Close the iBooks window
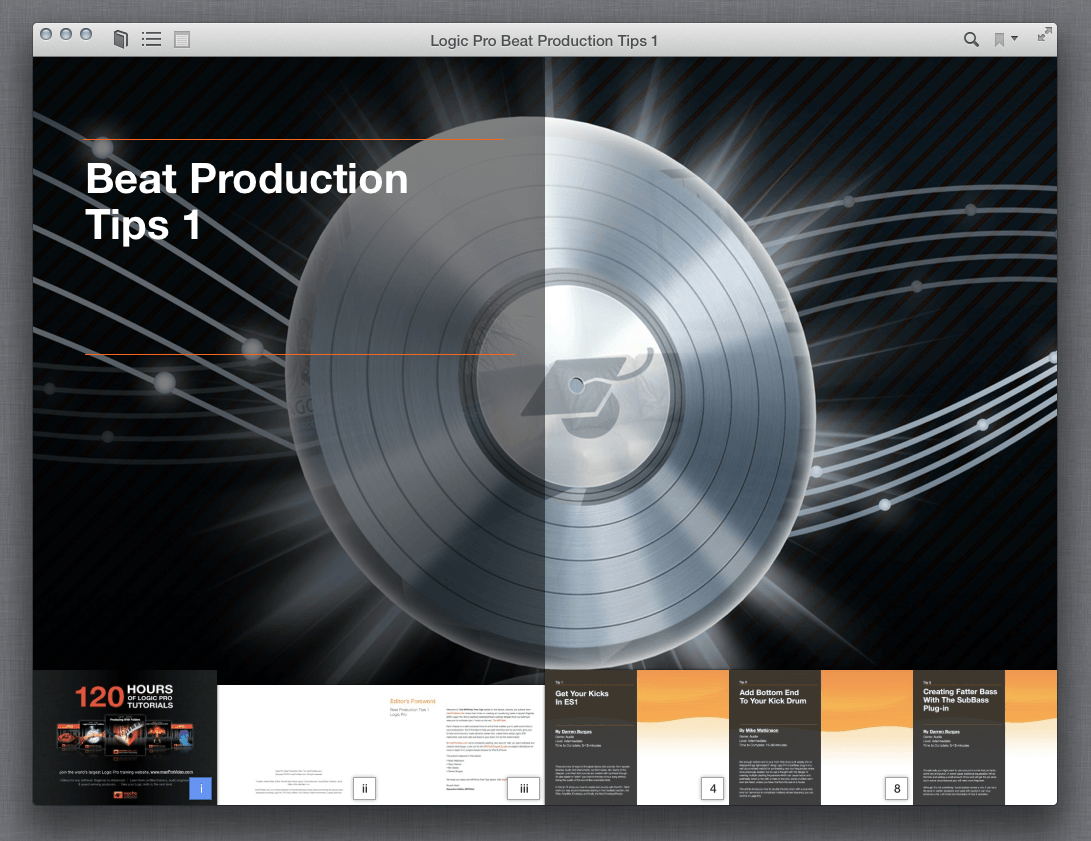Screen dimensions: 1091x841 46,34
